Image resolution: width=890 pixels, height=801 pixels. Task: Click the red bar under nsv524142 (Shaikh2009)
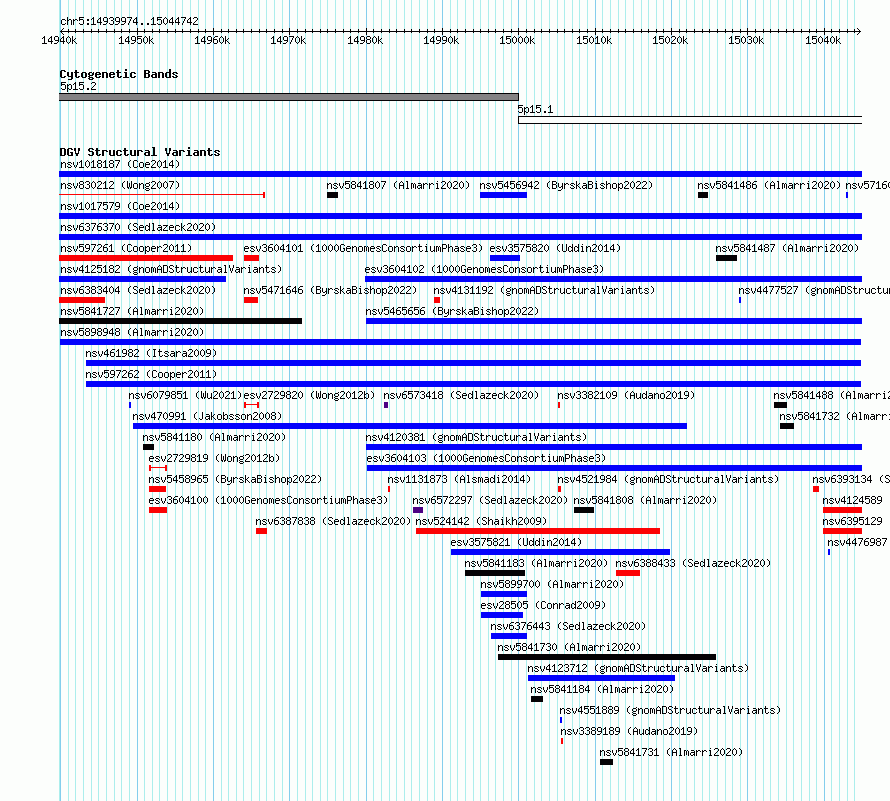[x=538, y=531]
